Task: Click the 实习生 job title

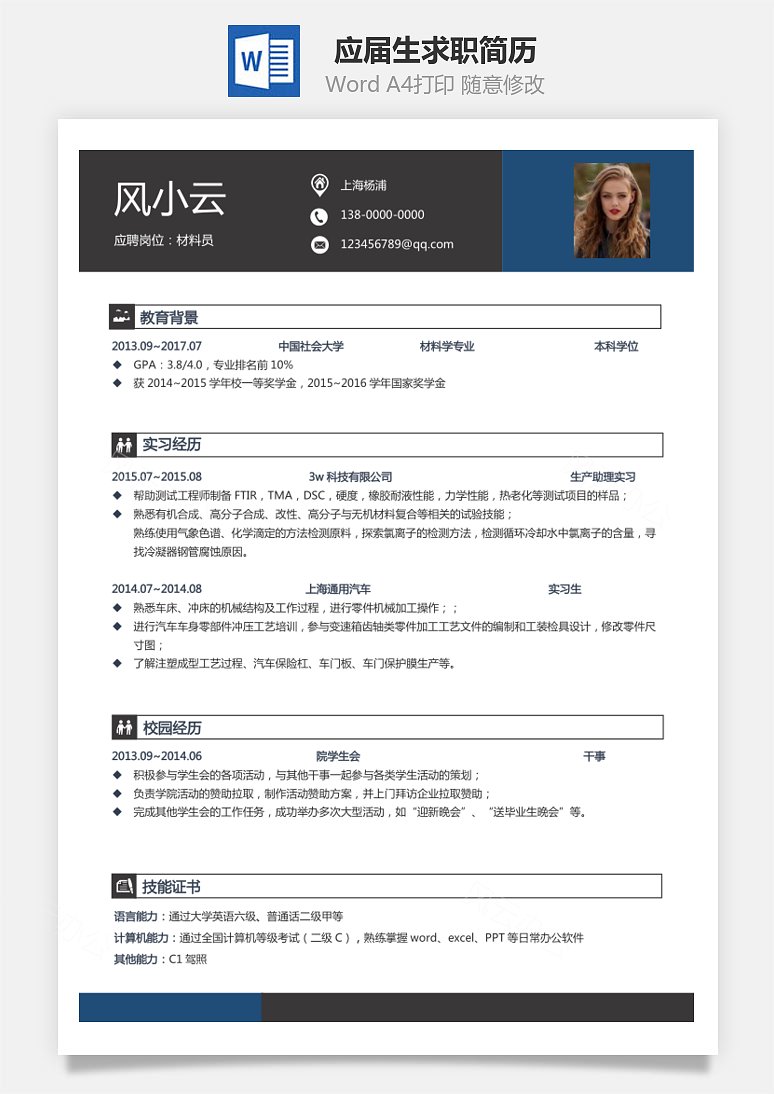Action: (564, 589)
